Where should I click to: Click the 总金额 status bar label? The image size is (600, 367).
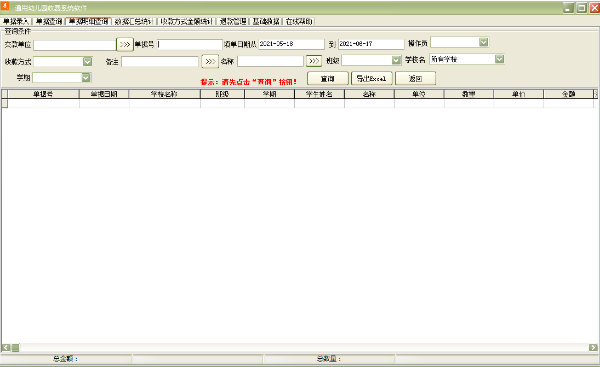65,359
